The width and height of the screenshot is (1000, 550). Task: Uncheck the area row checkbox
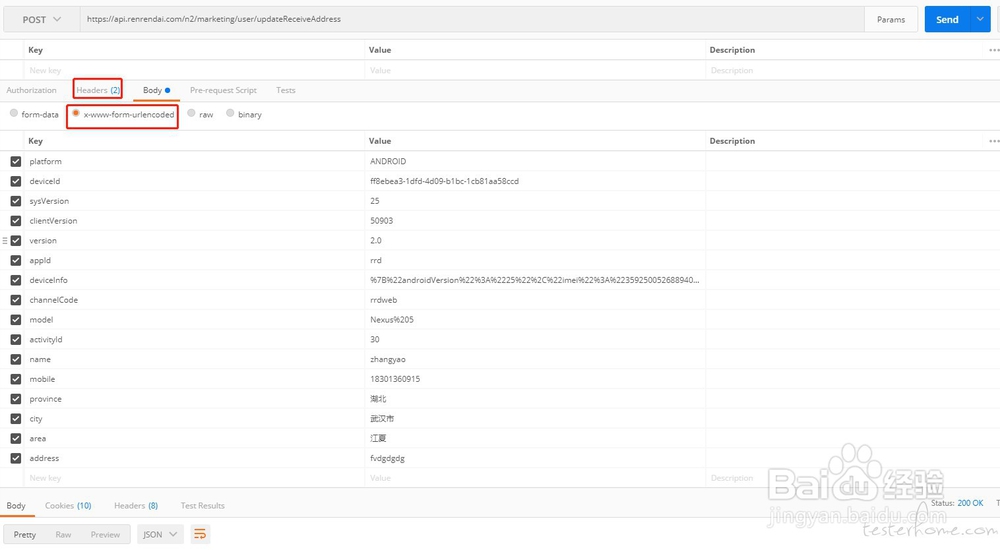point(16,438)
